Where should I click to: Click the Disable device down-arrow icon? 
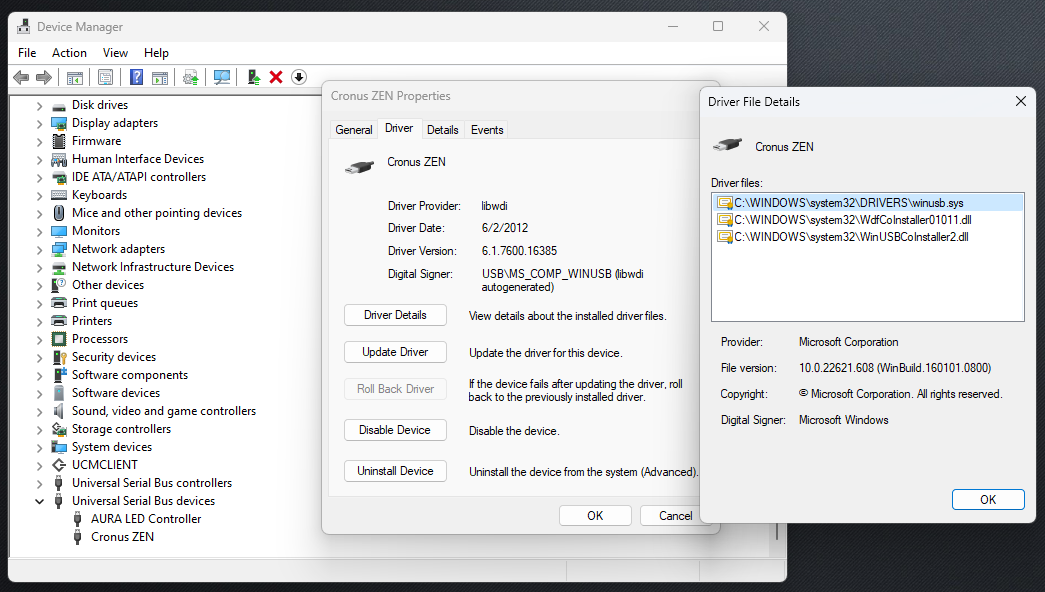pyautogui.click(x=298, y=77)
